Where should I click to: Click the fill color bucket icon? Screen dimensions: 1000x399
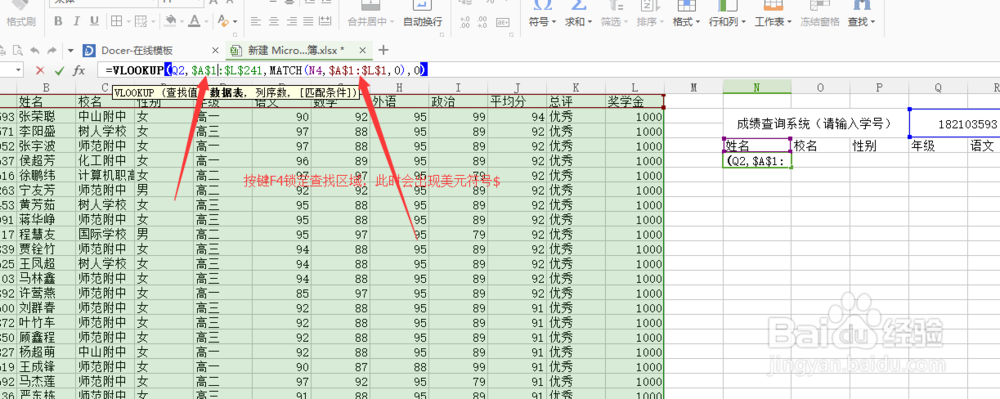170,21
